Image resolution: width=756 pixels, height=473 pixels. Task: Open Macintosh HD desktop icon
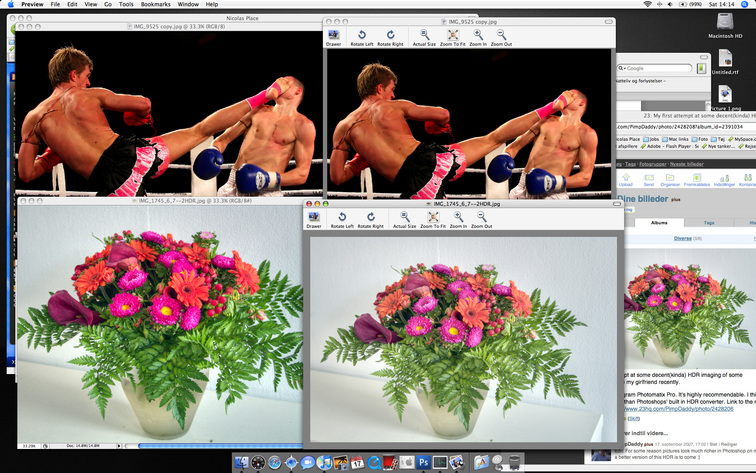point(725,26)
